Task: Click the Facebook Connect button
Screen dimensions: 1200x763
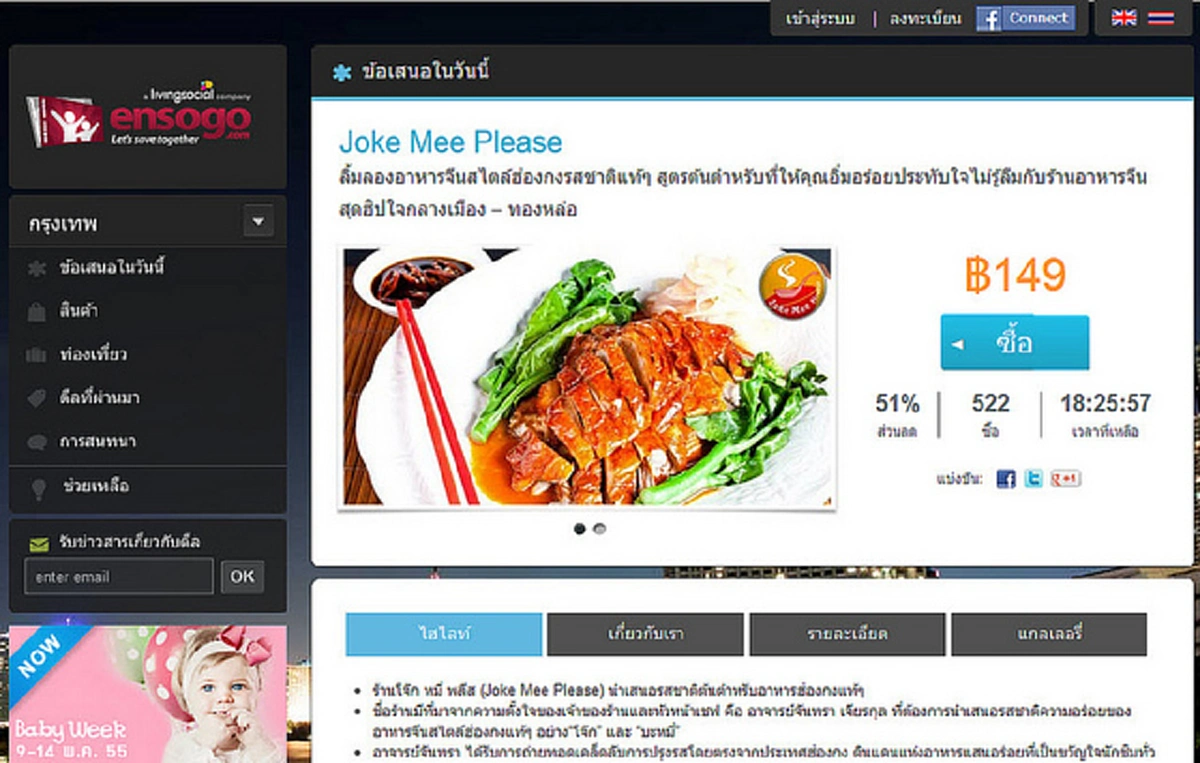Action: pos(1026,18)
